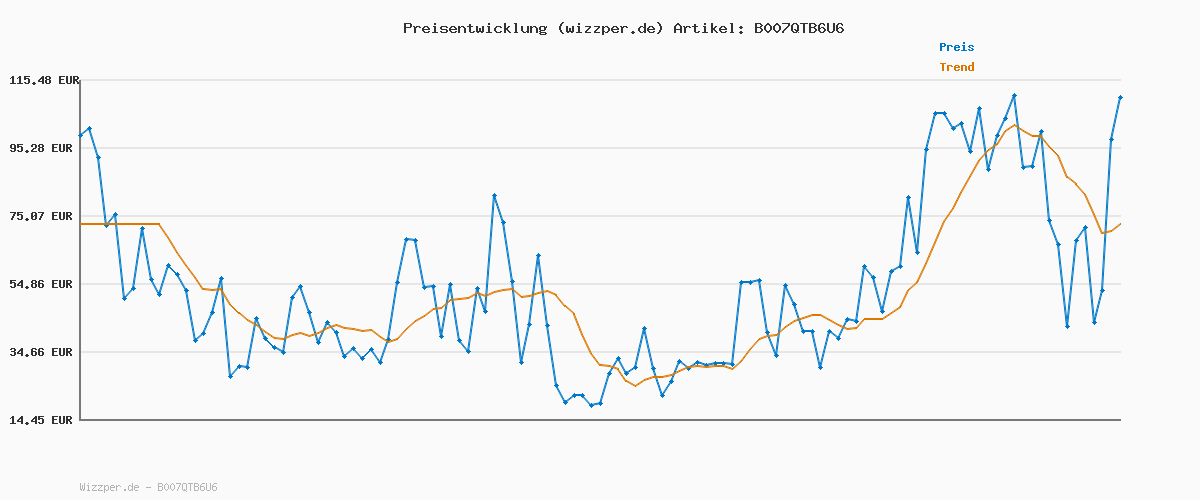Select the Preis legend label

point(956,47)
